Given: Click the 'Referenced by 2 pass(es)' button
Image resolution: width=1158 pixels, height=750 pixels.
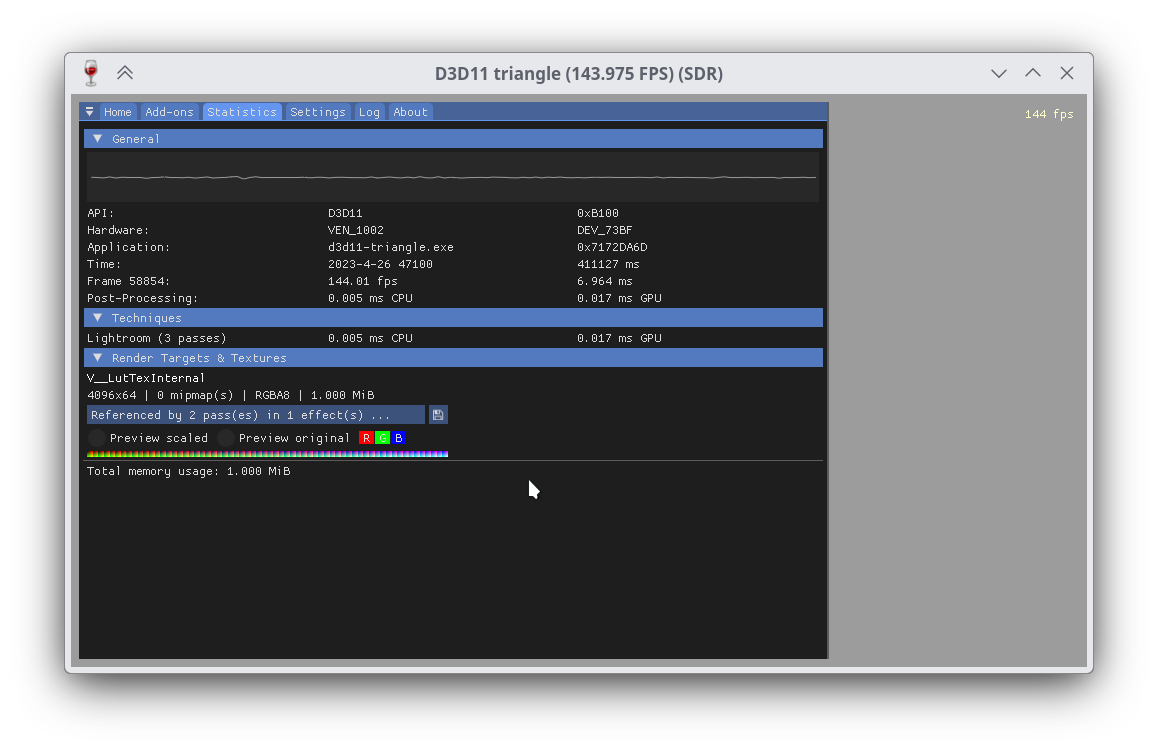Looking at the screenshot, I should (x=255, y=414).
